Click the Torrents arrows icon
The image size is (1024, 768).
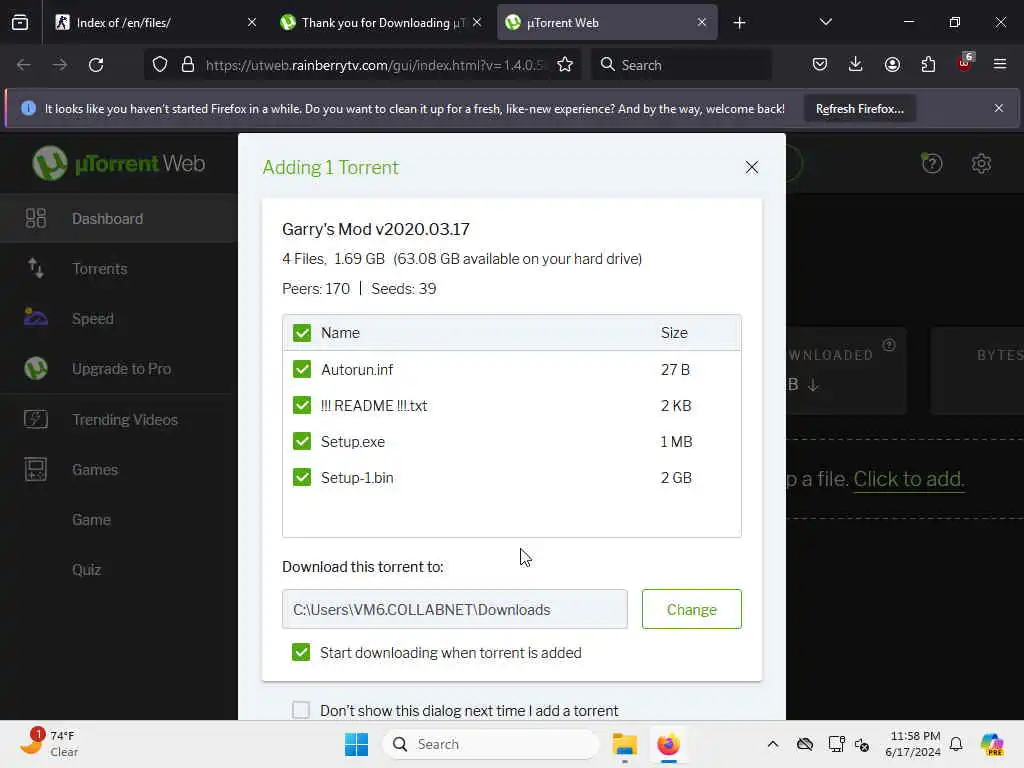point(35,268)
